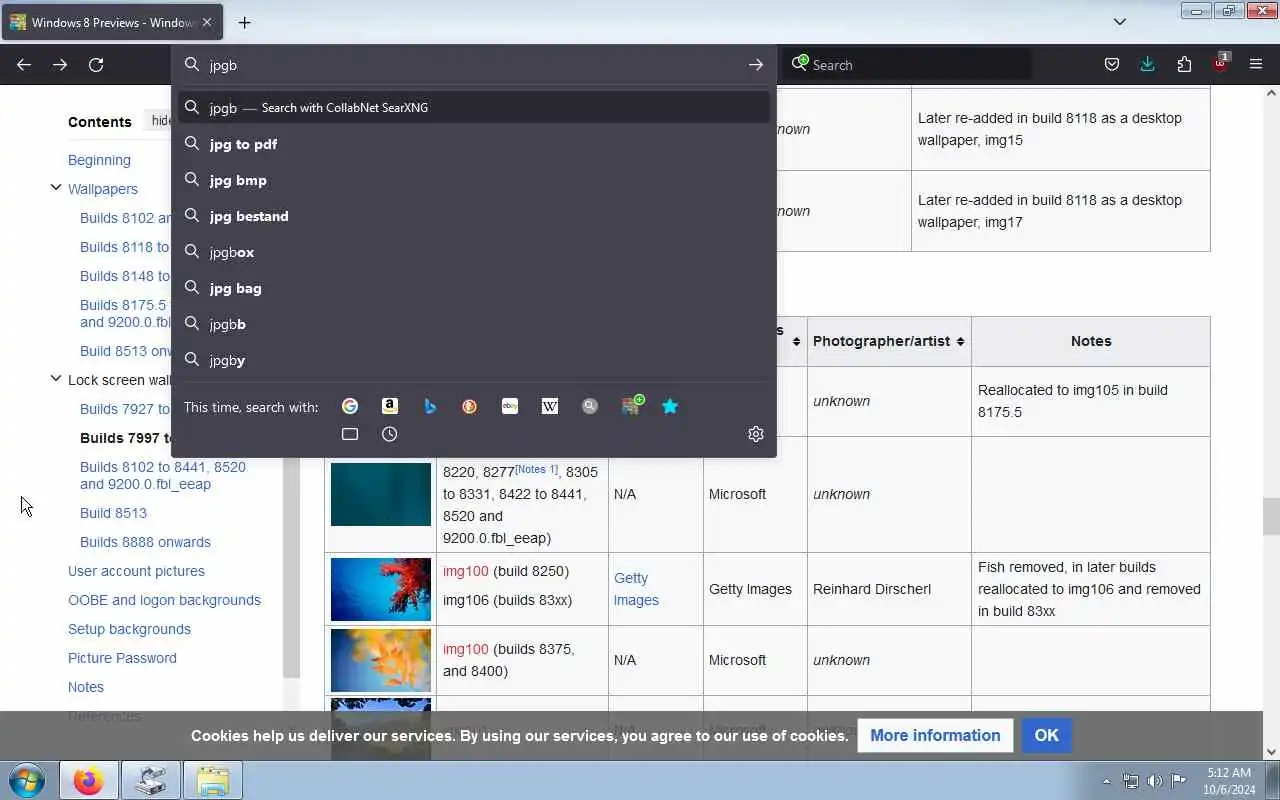Search this time with DuckDuckGo
This screenshot has width=1280, height=800.
click(x=470, y=406)
